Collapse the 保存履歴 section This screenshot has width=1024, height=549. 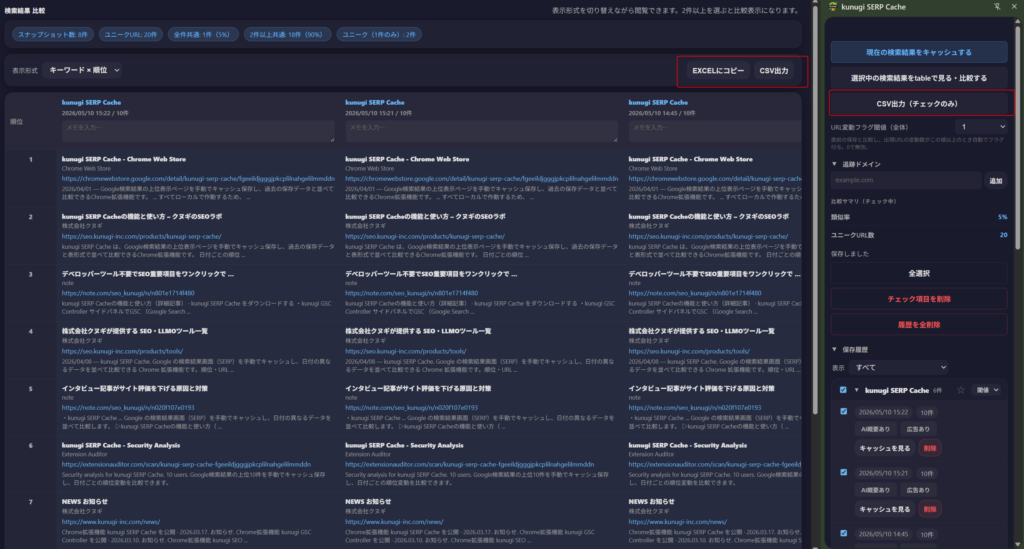[834, 350]
